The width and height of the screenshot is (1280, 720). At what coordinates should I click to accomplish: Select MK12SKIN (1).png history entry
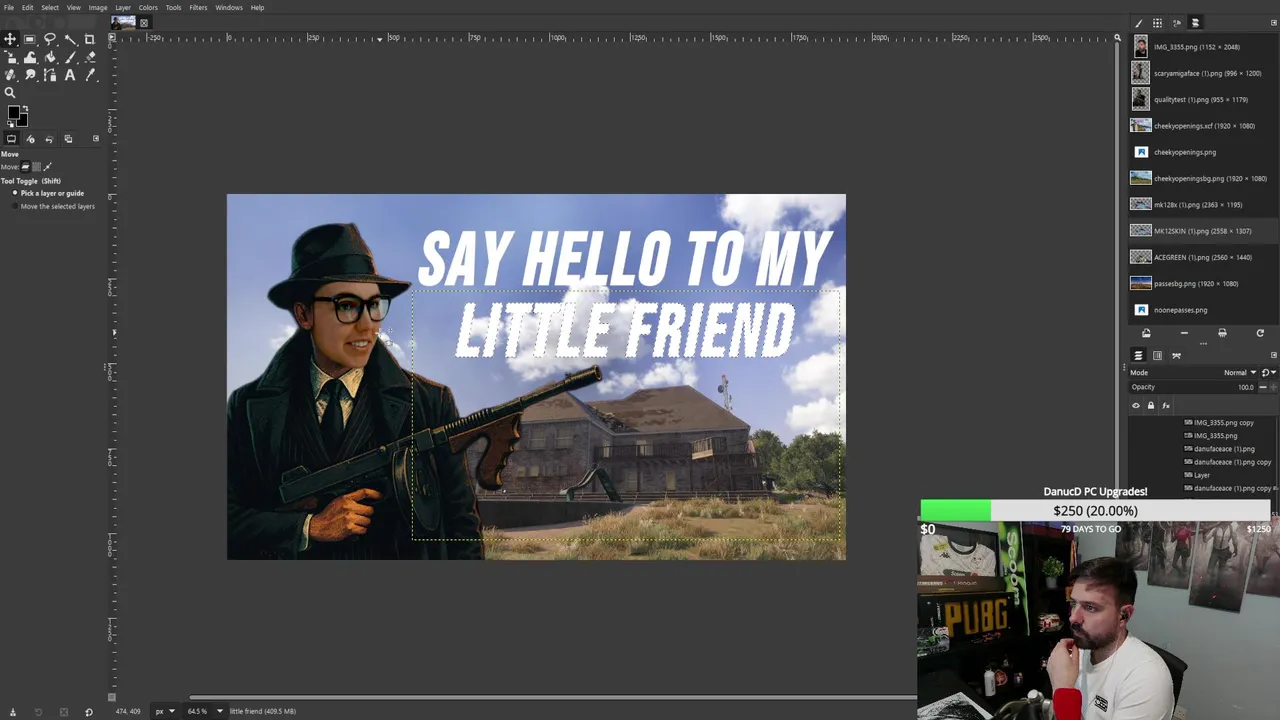click(x=1202, y=231)
